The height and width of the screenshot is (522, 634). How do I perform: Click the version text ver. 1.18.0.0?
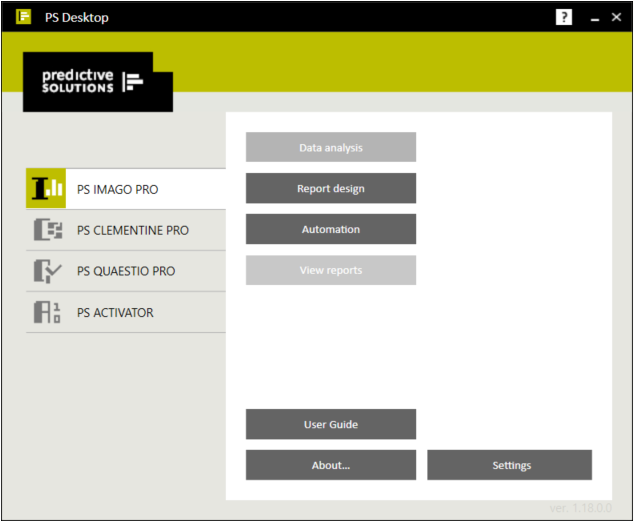click(x=581, y=508)
